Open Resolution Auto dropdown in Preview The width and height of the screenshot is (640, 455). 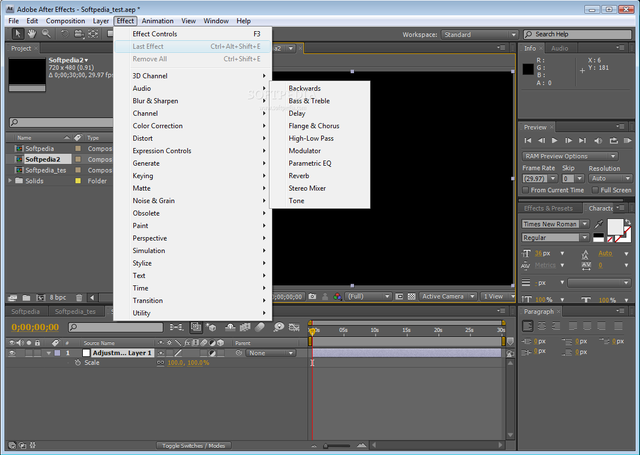(x=610, y=179)
